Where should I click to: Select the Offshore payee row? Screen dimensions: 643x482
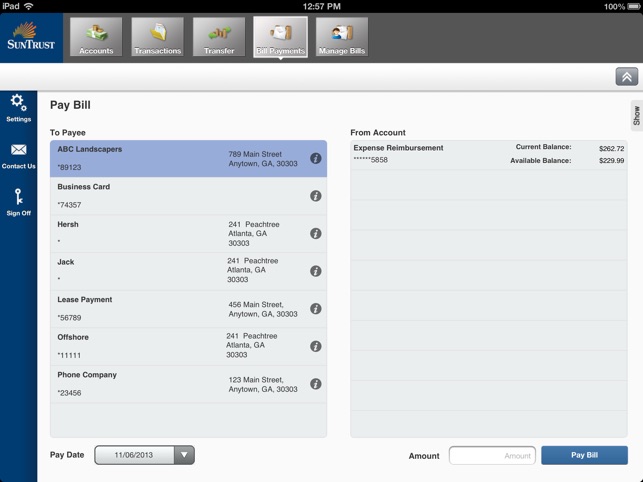click(x=188, y=347)
